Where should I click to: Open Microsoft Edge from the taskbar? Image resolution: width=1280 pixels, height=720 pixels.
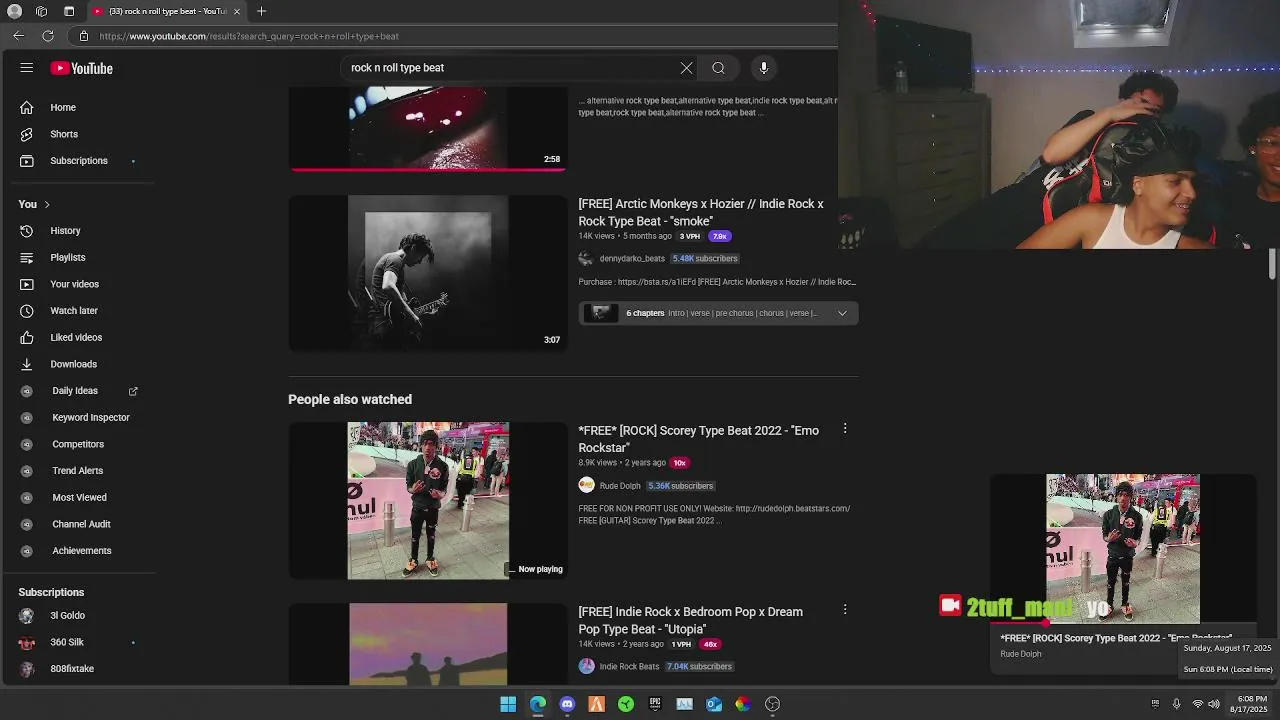[x=538, y=704]
